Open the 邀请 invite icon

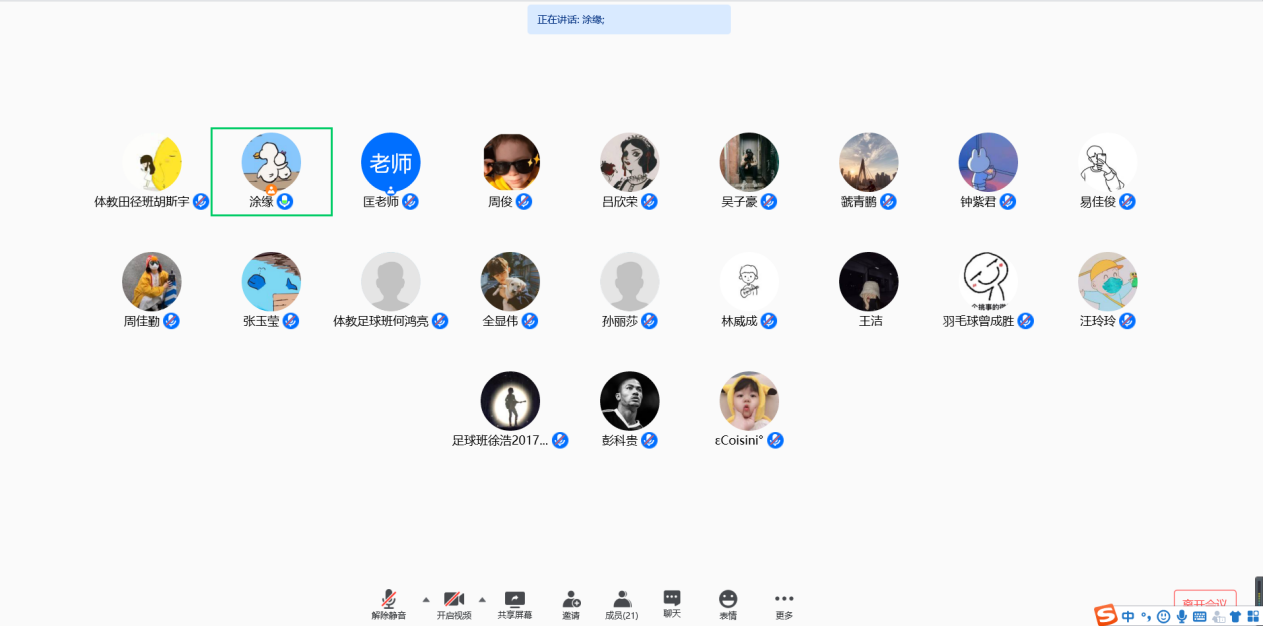[571, 603]
